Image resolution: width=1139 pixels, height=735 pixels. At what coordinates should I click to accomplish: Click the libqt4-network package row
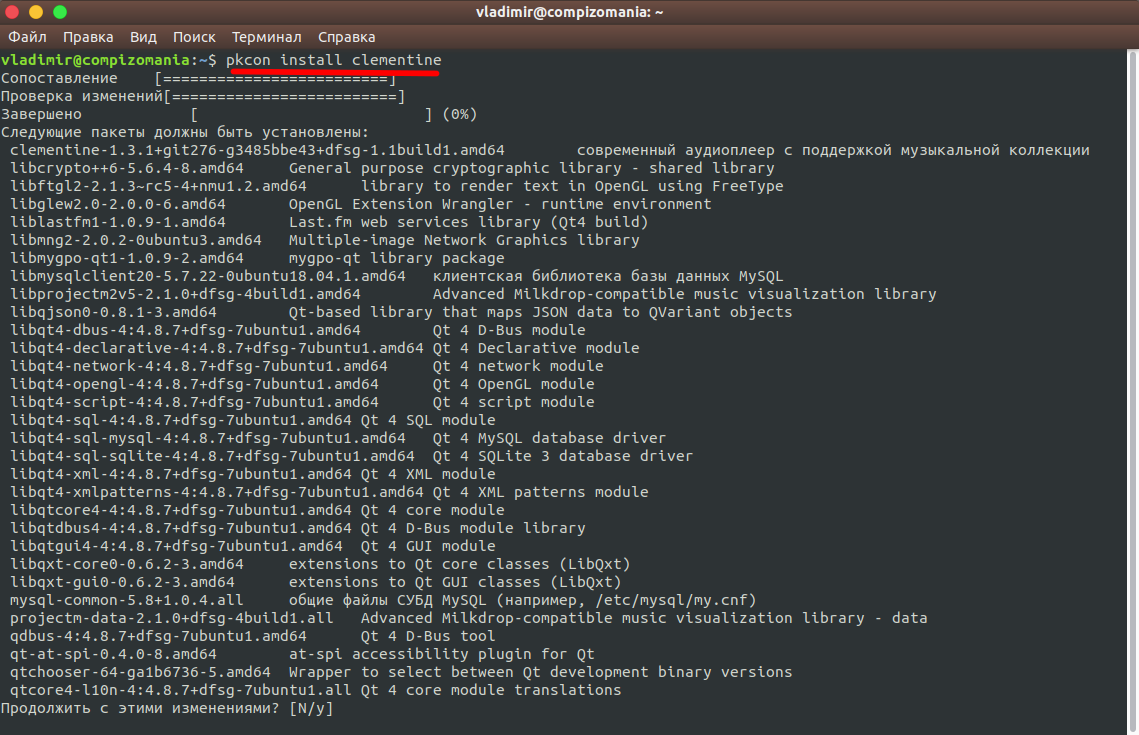[307, 365]
